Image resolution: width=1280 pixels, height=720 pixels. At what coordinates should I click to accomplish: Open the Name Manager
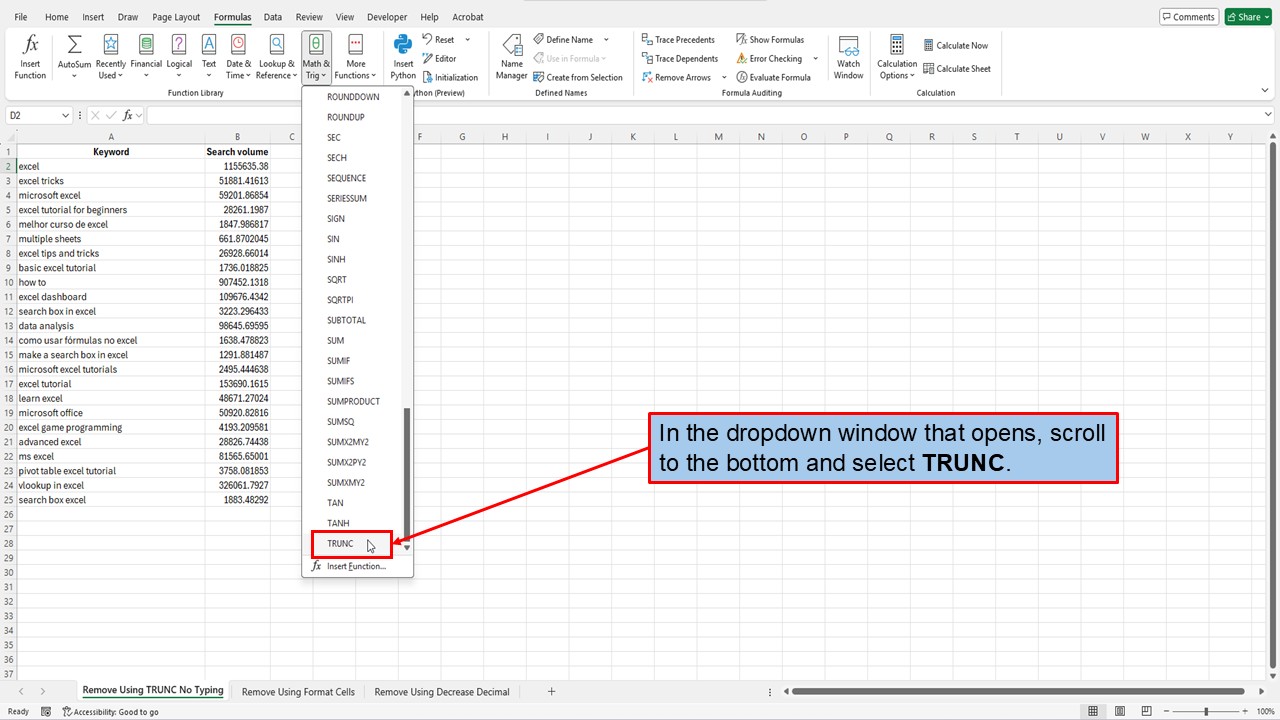[511, 57]
